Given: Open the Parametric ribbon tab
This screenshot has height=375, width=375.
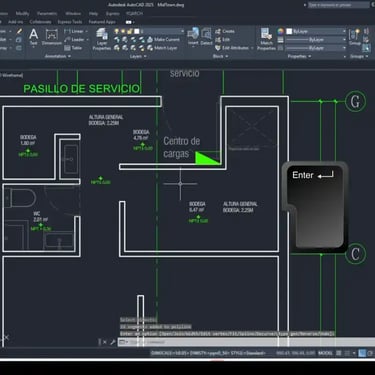Looking at the screenshot, I should click(47, 13).
